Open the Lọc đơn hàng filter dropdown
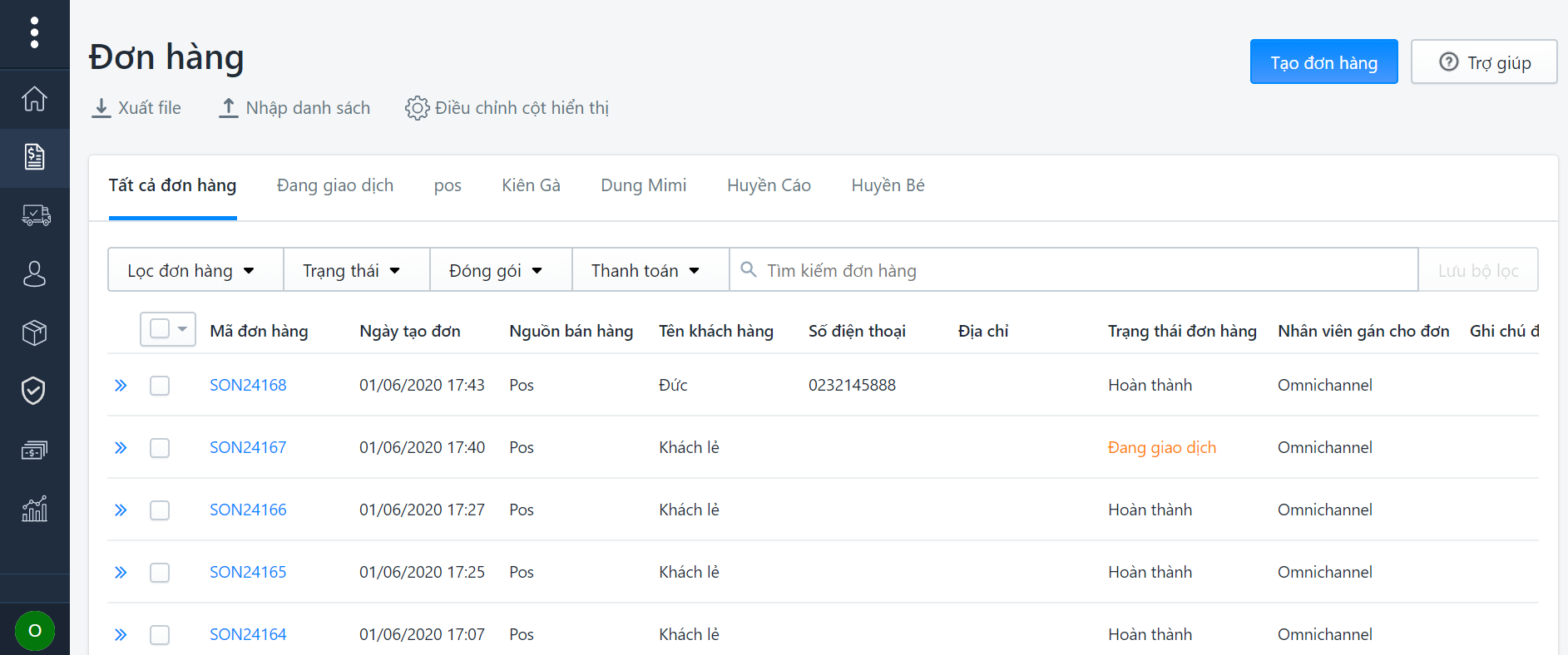Viewport: 1568px width, 655px height. pos(195,270)
